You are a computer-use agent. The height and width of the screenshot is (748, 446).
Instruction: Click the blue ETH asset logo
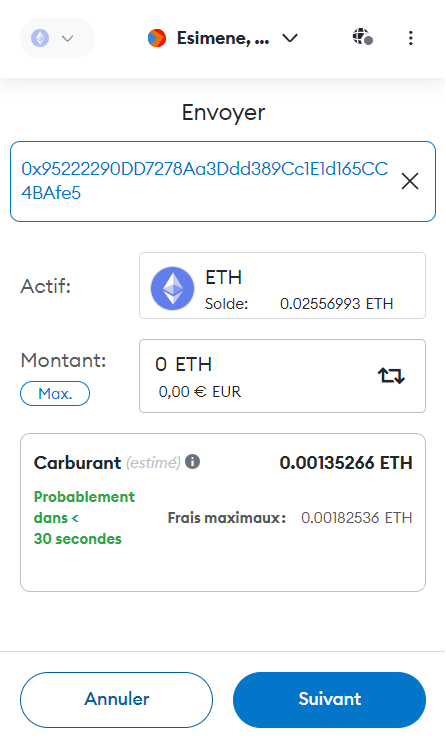(x=173, y=288)
